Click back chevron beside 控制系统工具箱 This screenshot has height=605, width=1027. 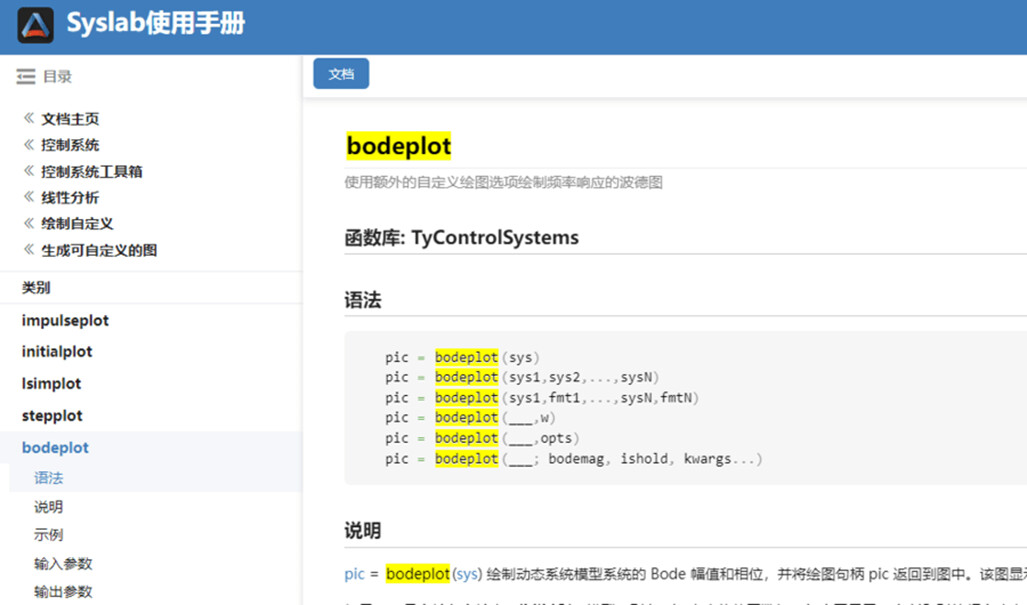[x=29, y=171]
